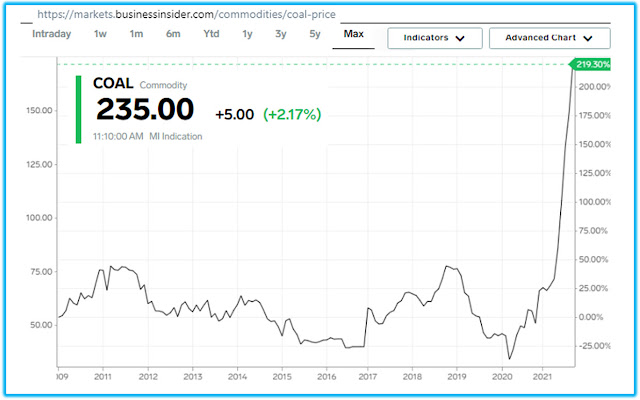The width and height of the screenshot is (640, 400).
Task: Click the 2020 year label
Action: (x=502, y=377)
